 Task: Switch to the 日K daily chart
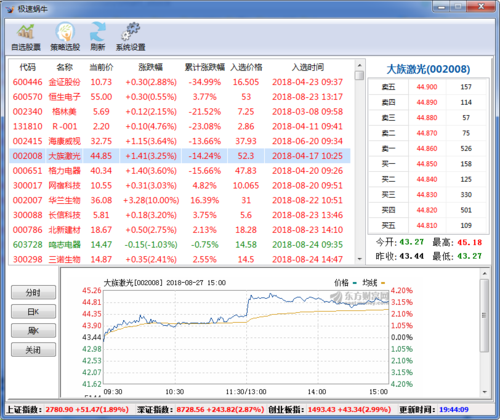[33, 312]
